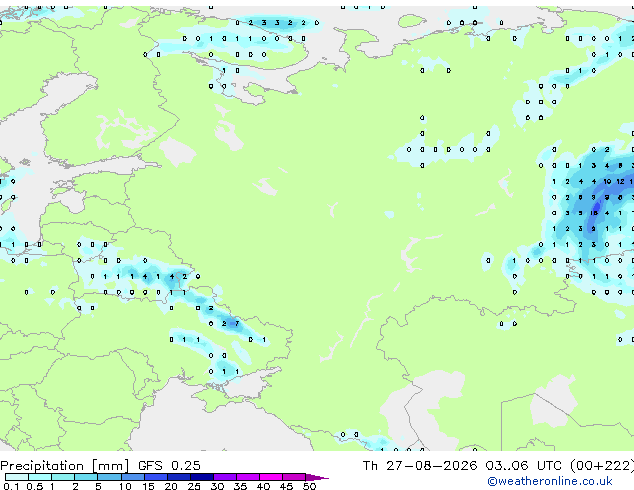Click the '50' legend scale label
634x490 pixels.
click(x=310, y=486)
